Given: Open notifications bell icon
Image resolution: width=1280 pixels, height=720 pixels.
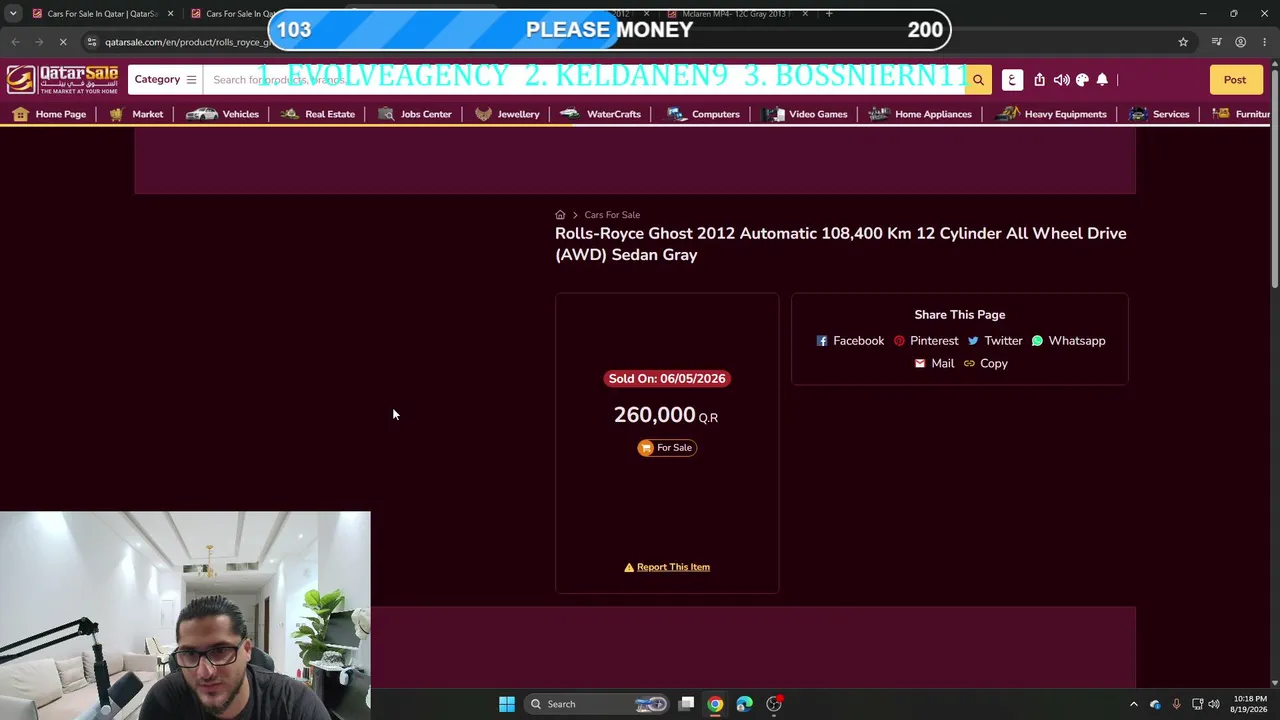Looking at the screenshot, I should coord(1102,80).
